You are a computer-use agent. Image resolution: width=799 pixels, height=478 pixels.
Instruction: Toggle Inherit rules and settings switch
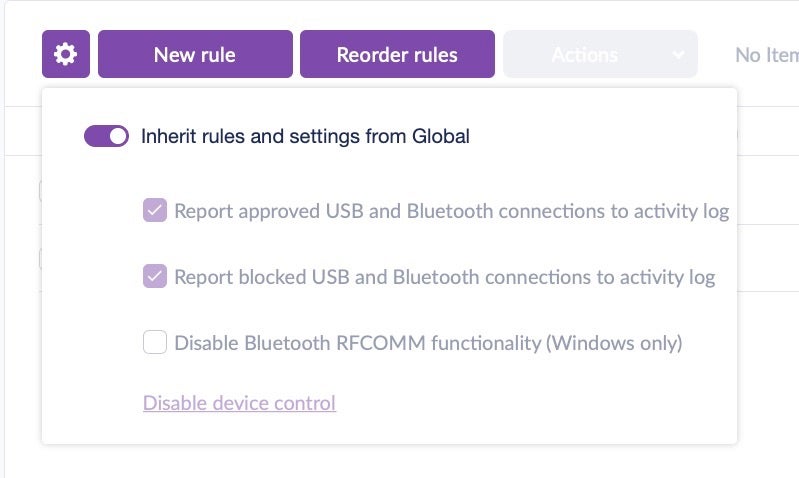coord(106,136)
